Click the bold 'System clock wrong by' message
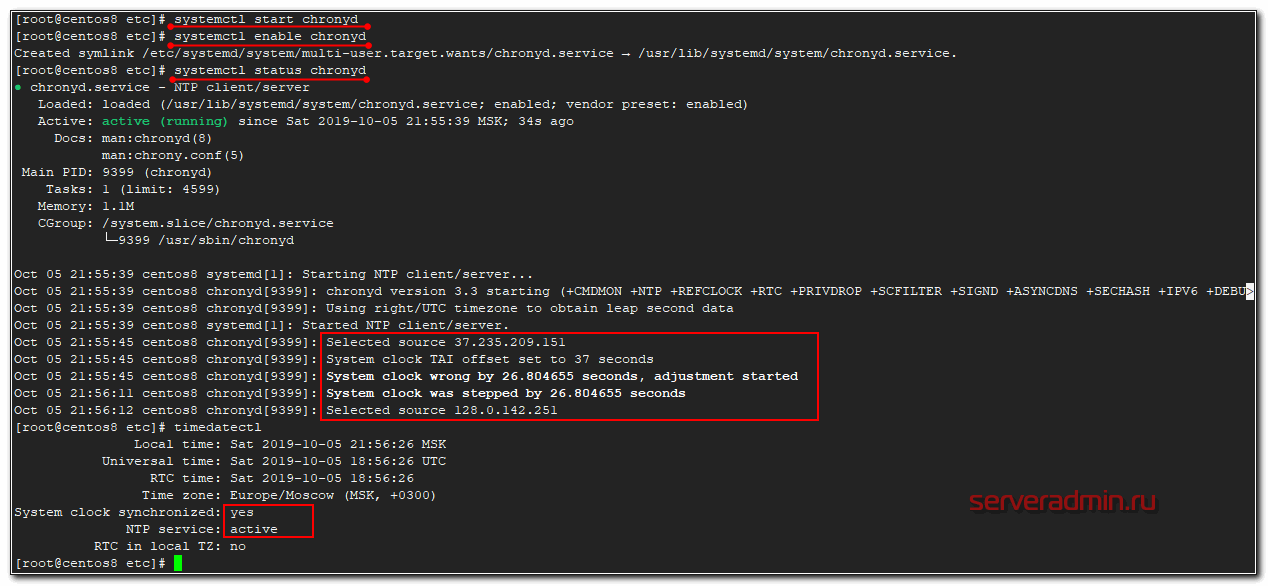This screenshot has width=1268, height=586. coord(561,376)
